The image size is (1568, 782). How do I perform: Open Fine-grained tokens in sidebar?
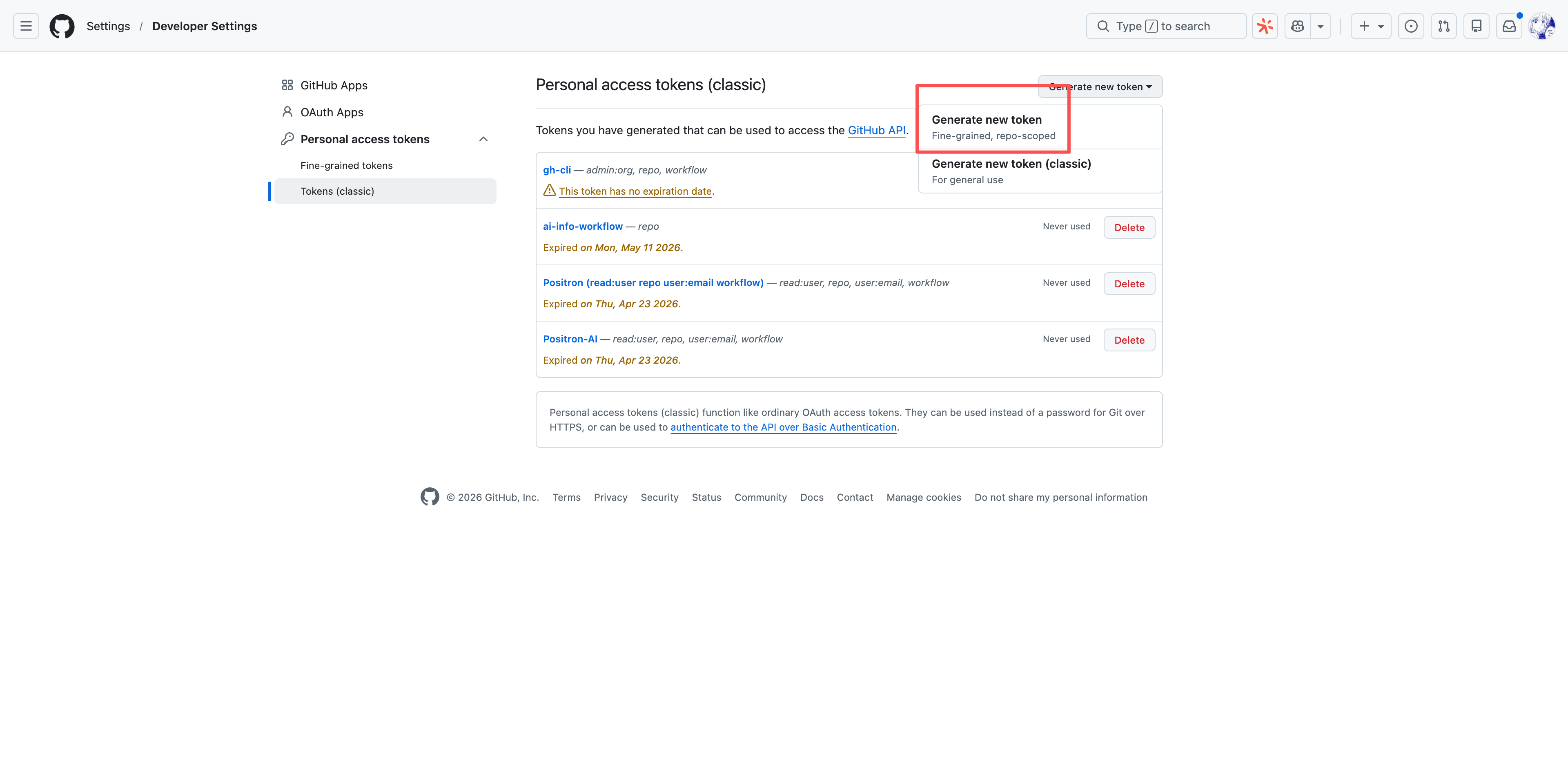point(346,166)
